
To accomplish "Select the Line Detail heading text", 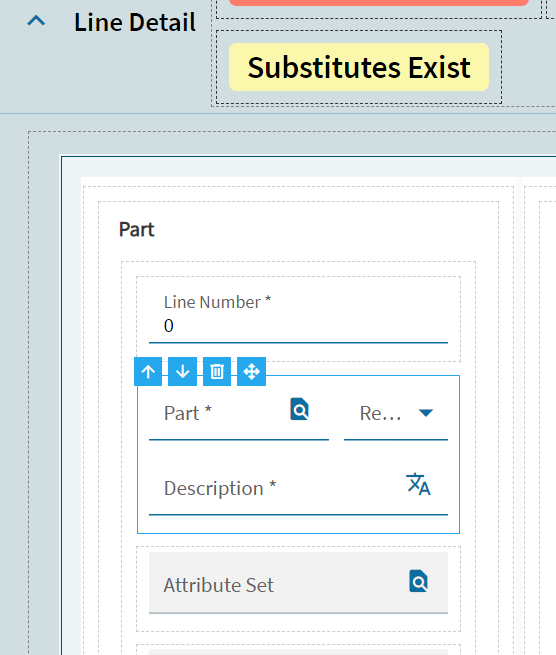I will pos(135,22).
